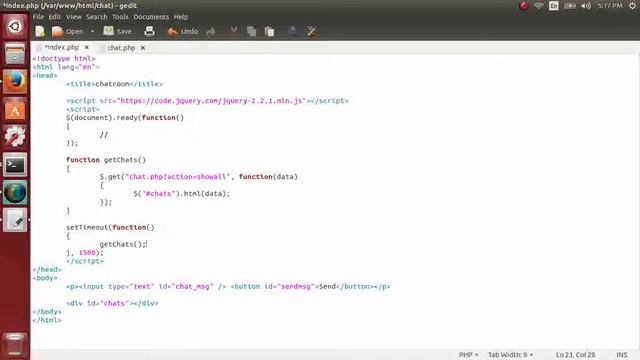Open the sound volume indicator
The image size is (640, 360).
[586, 6]
